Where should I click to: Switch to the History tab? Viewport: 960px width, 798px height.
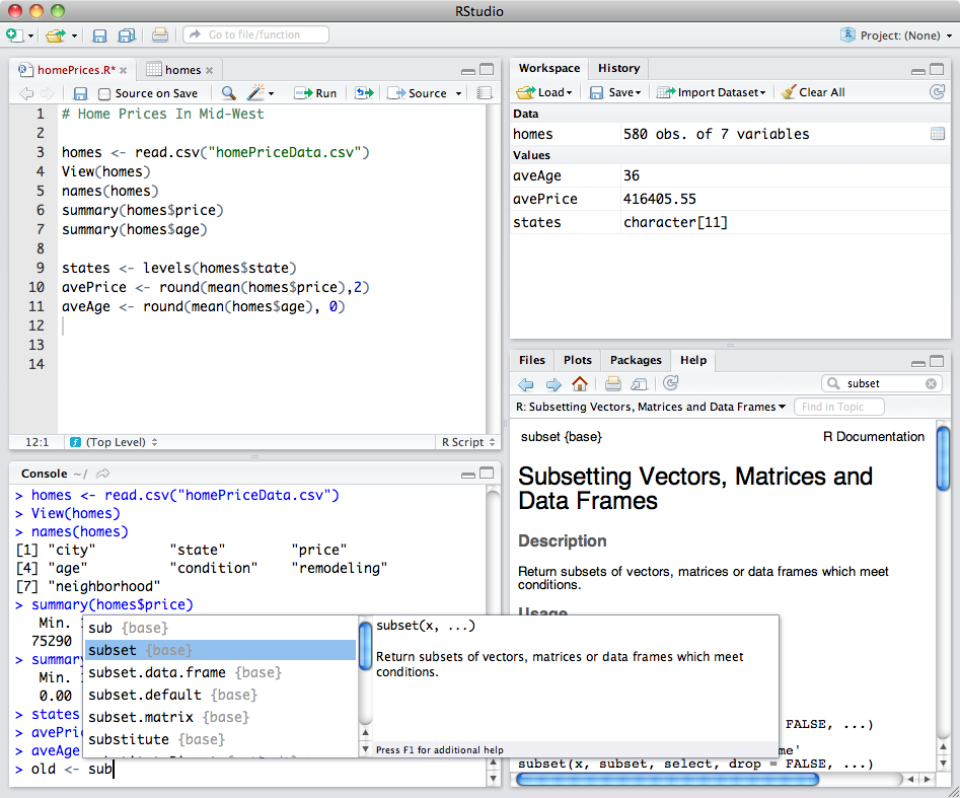pos(618,68)
